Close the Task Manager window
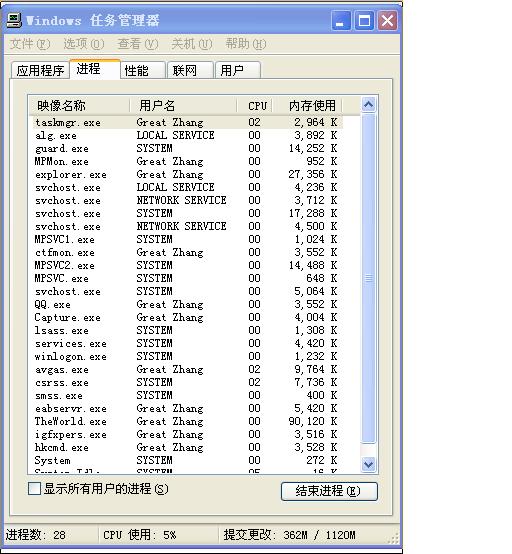Viewport: 512px width, 554px height. pos(387,20)
